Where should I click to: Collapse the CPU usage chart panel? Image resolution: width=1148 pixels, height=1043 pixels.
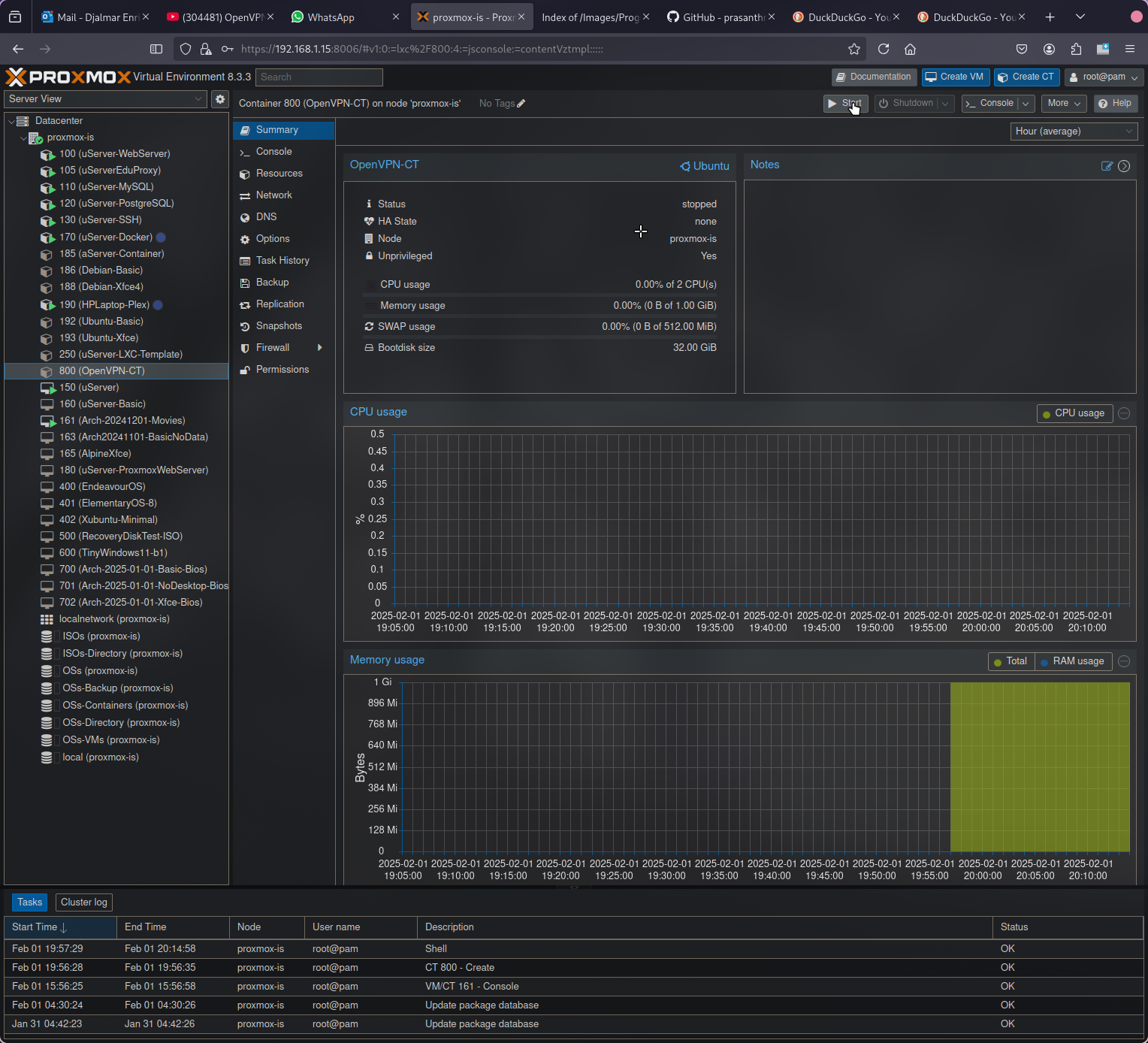point(1124,413)
